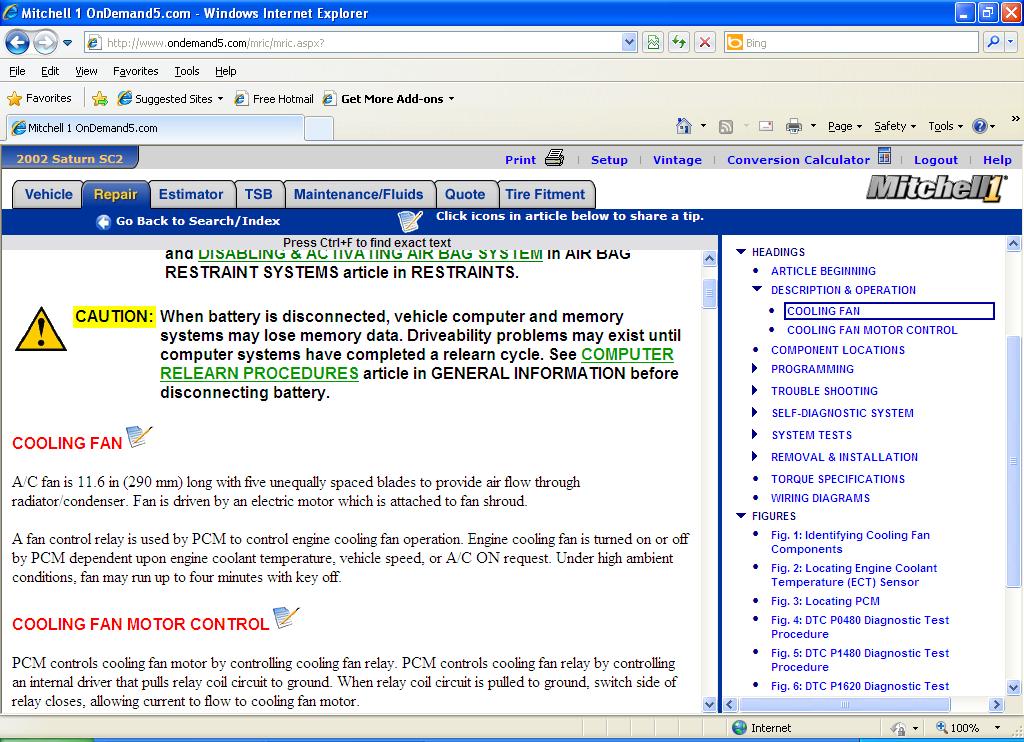
Task: Click the Mitchell Print printer icon
Action: [554, 157]
